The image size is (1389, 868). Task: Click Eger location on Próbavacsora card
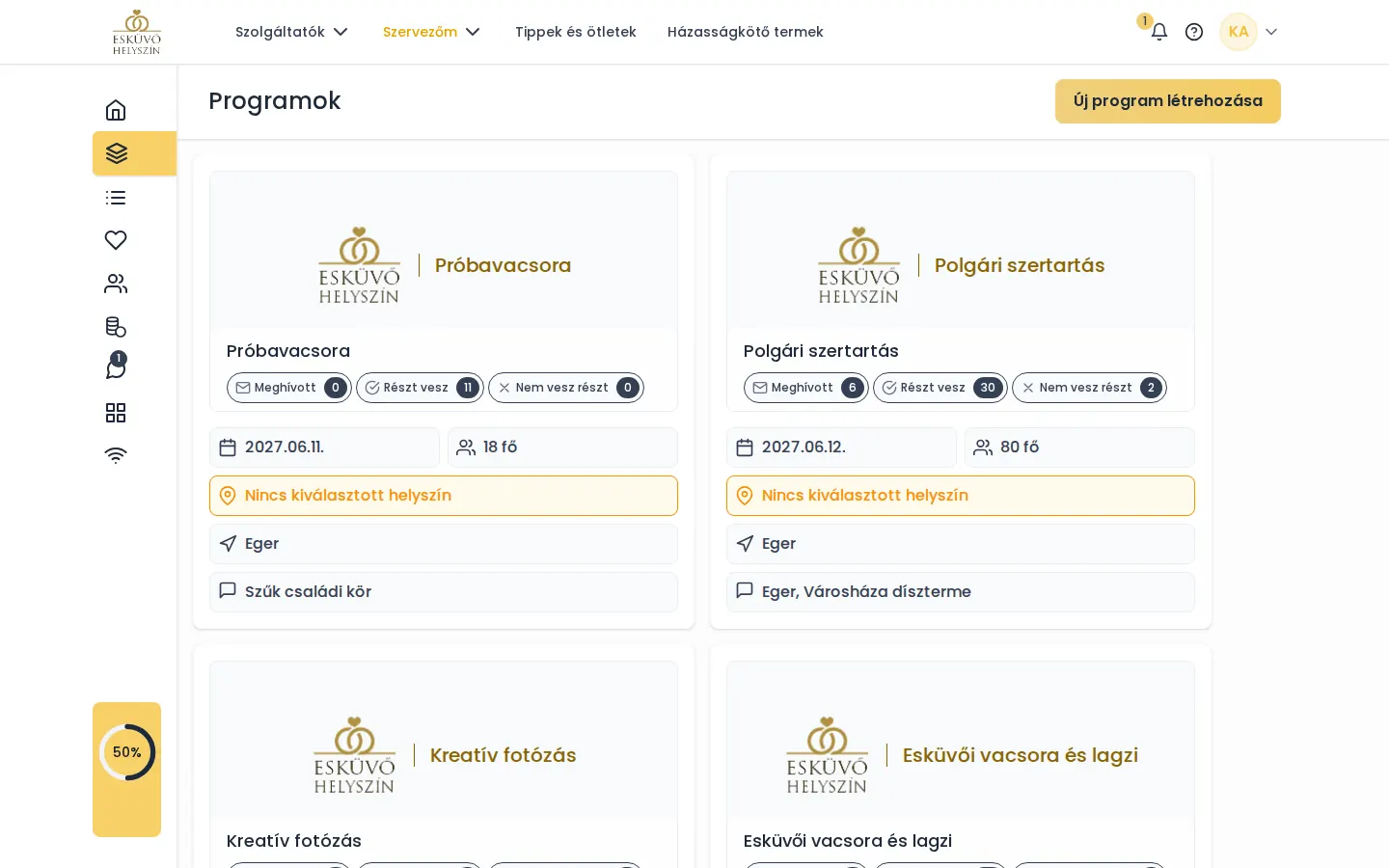[444, 544]
